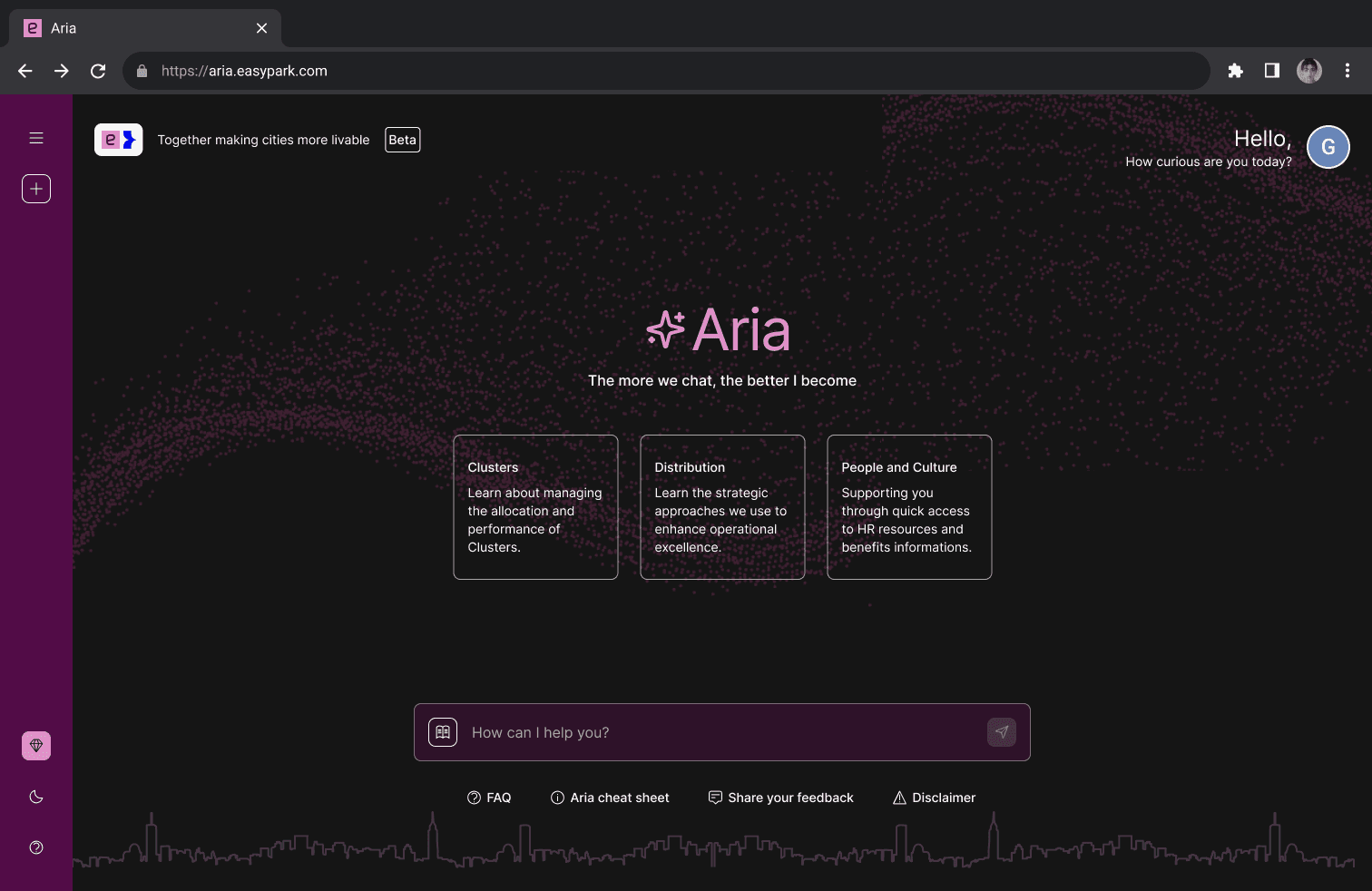This screenshot has height=891, width=1372.
Task: Go back in browser
Action: coord(25,71)
